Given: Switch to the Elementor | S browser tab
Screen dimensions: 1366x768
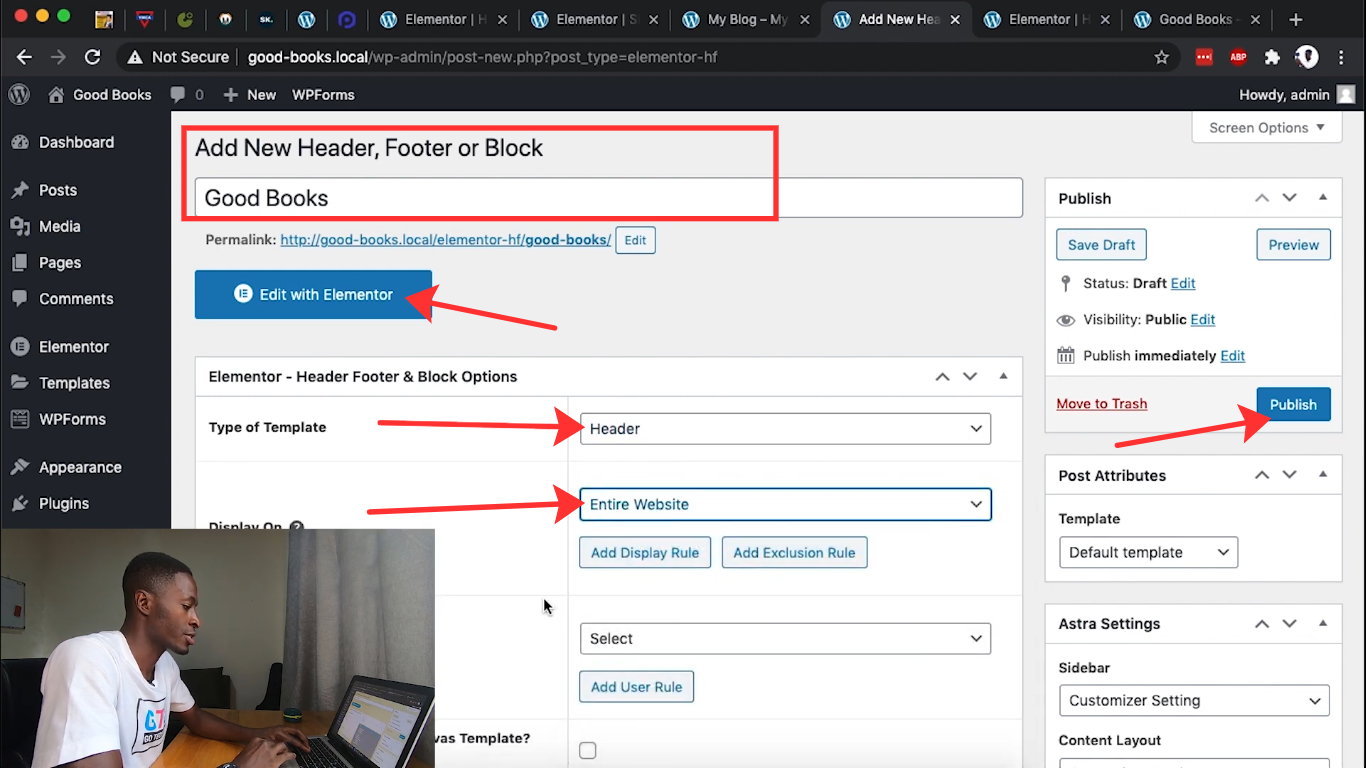Looking at the screenshot, I should pos(594,19).
